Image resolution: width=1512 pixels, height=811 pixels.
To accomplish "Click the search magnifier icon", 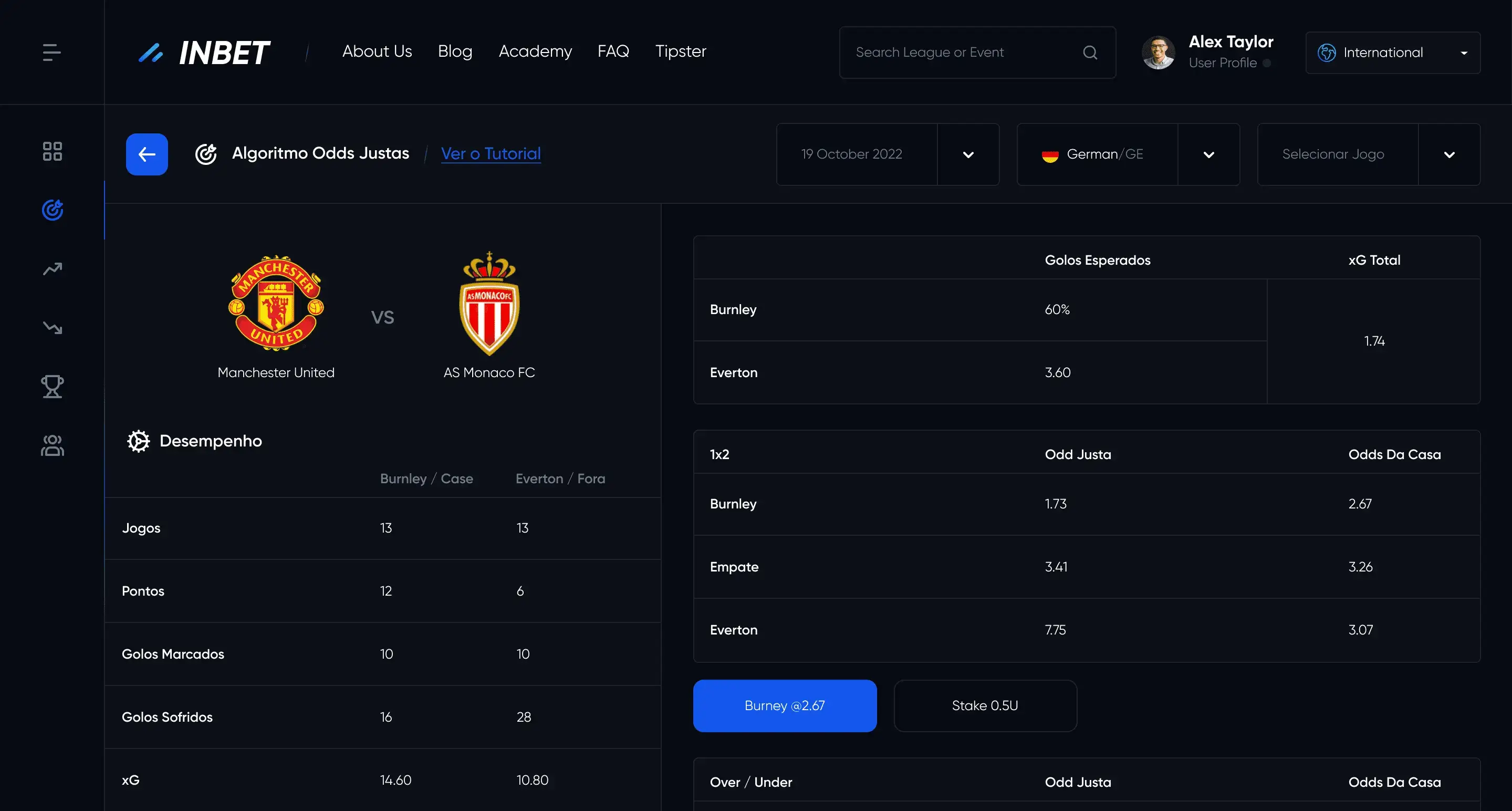I will click(1090, 53).
